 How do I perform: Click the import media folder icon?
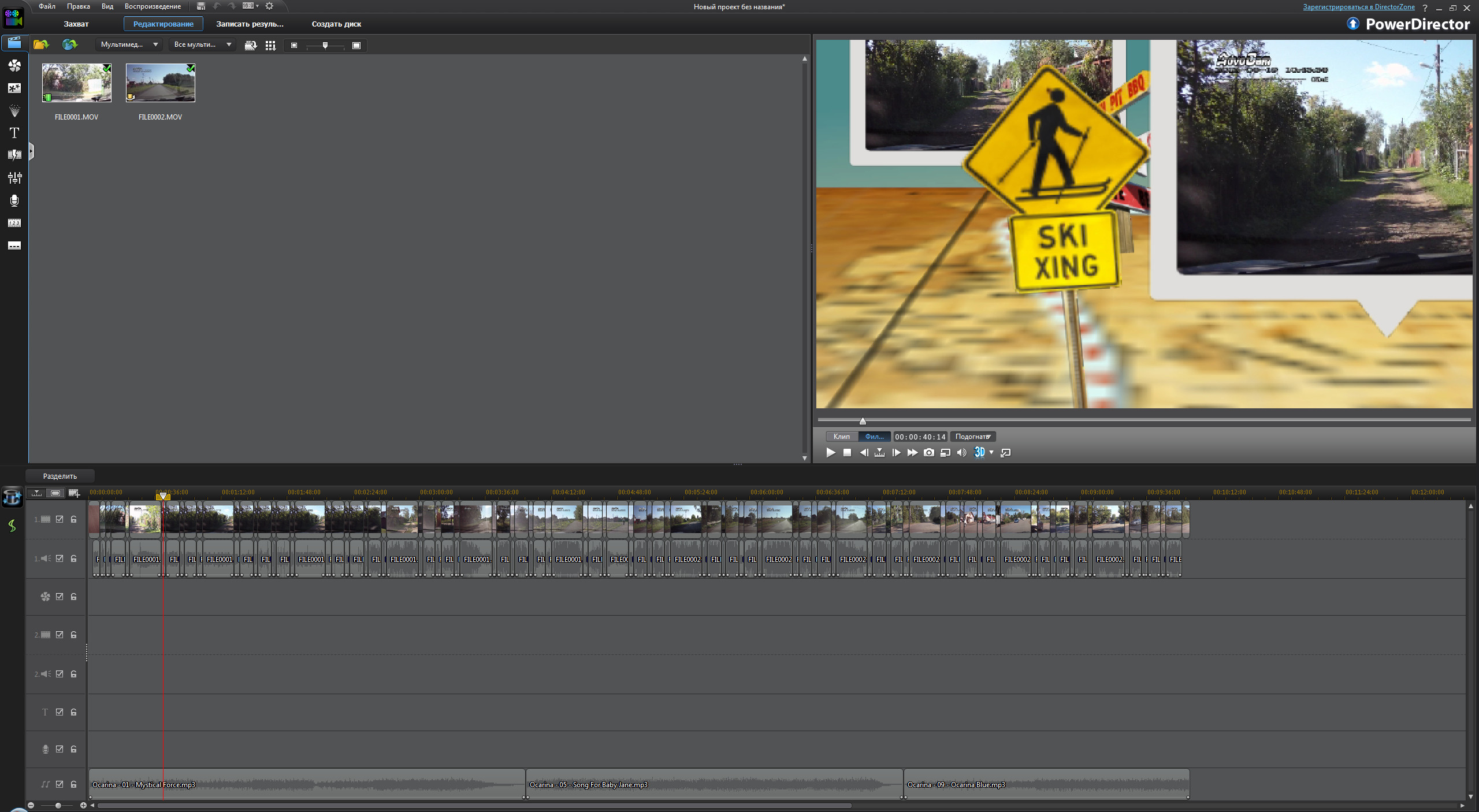point(41,44)
